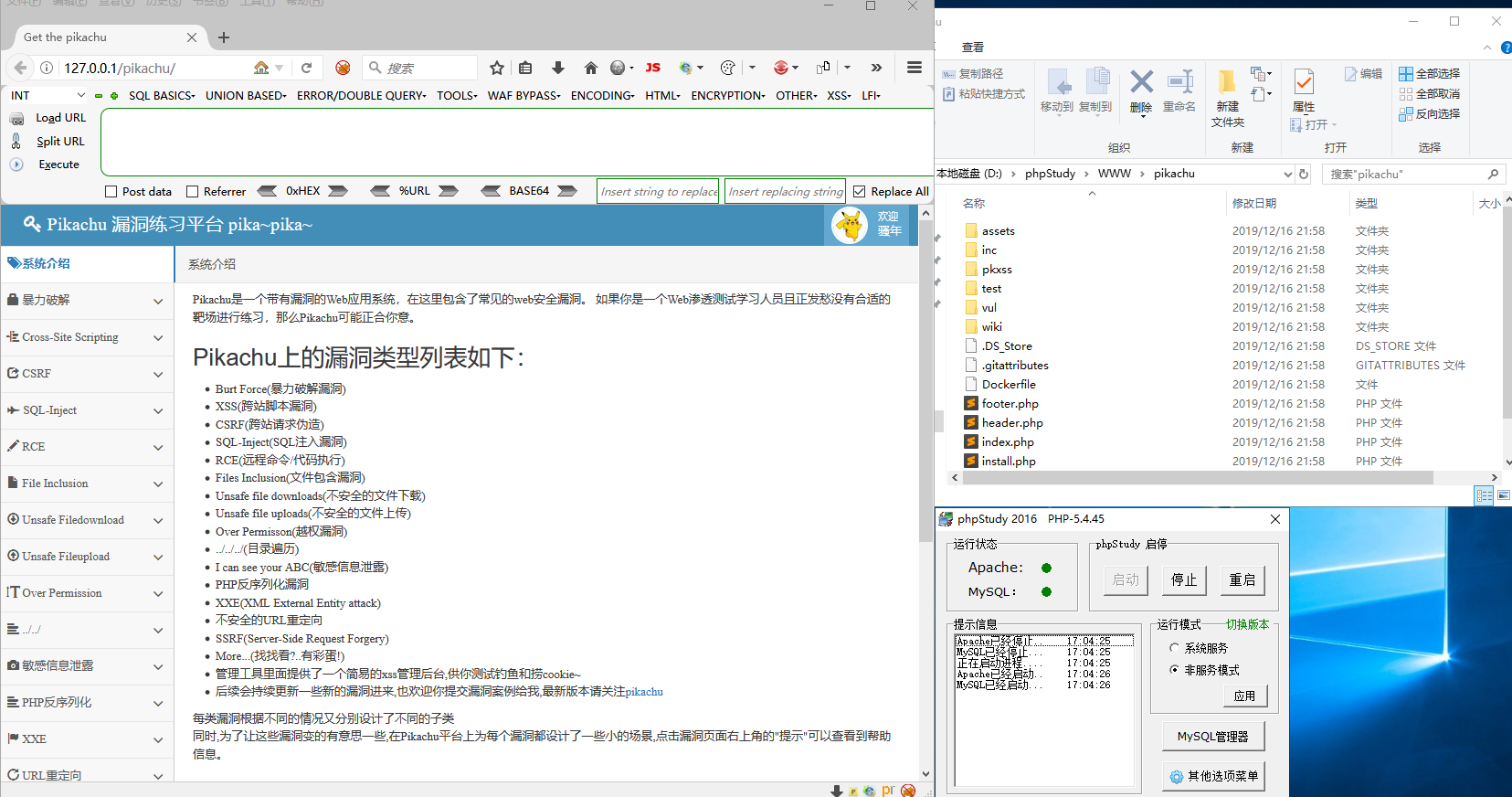Click the Firefox 搜索 search field

420,68
